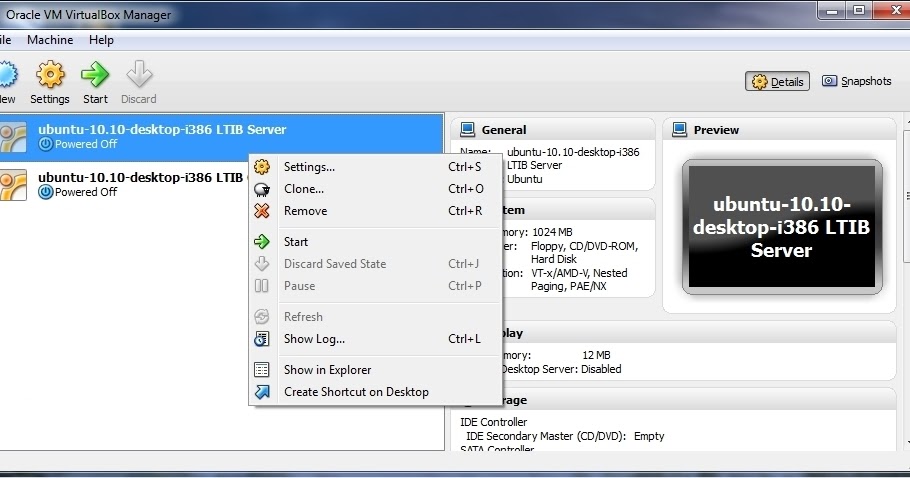910x478 pixels.
Task: Maximize the VirtualBox Manager window
Action: click(x=859, y=10)
